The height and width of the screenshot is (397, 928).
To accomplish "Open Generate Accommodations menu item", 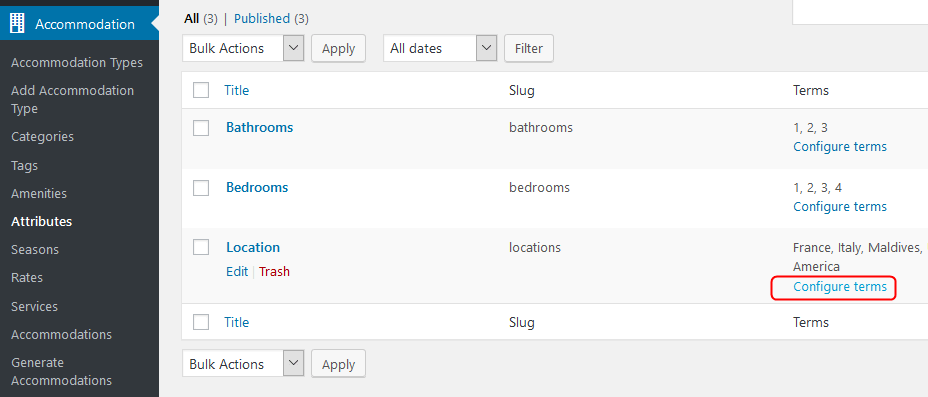I will 62,372.
